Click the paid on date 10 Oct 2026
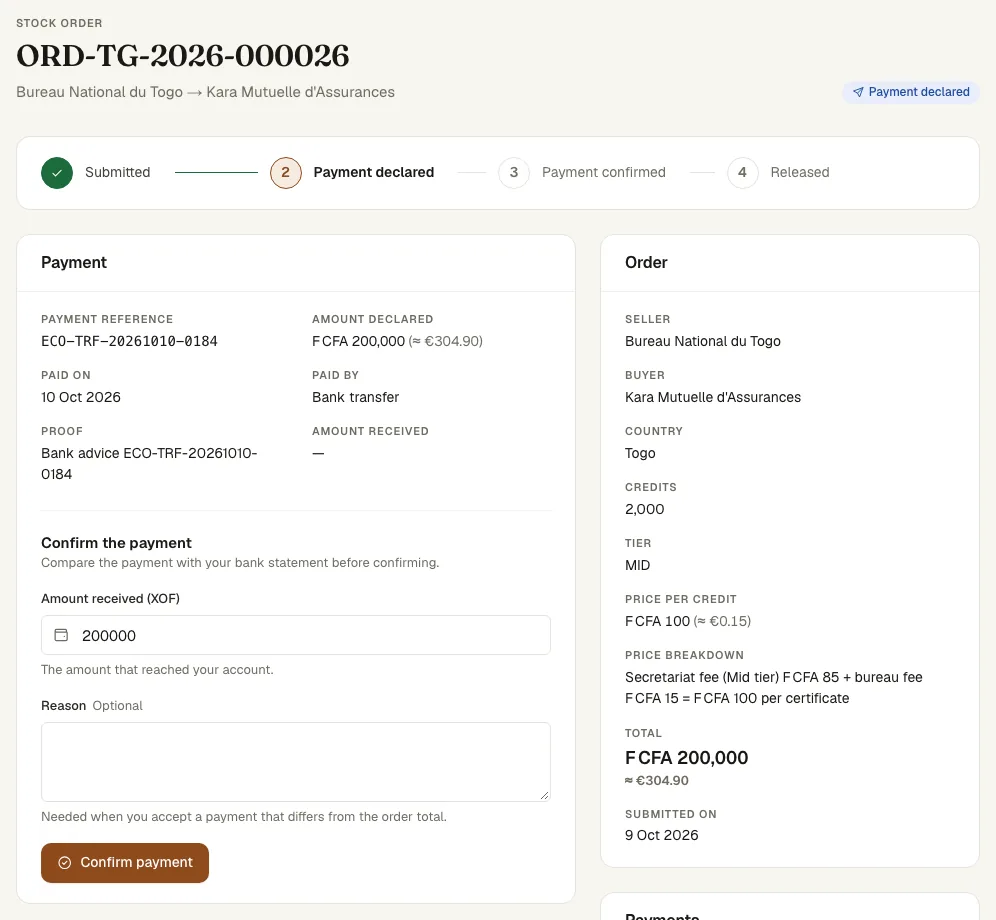The image size is (996, 920). click(x=81, y=397)
